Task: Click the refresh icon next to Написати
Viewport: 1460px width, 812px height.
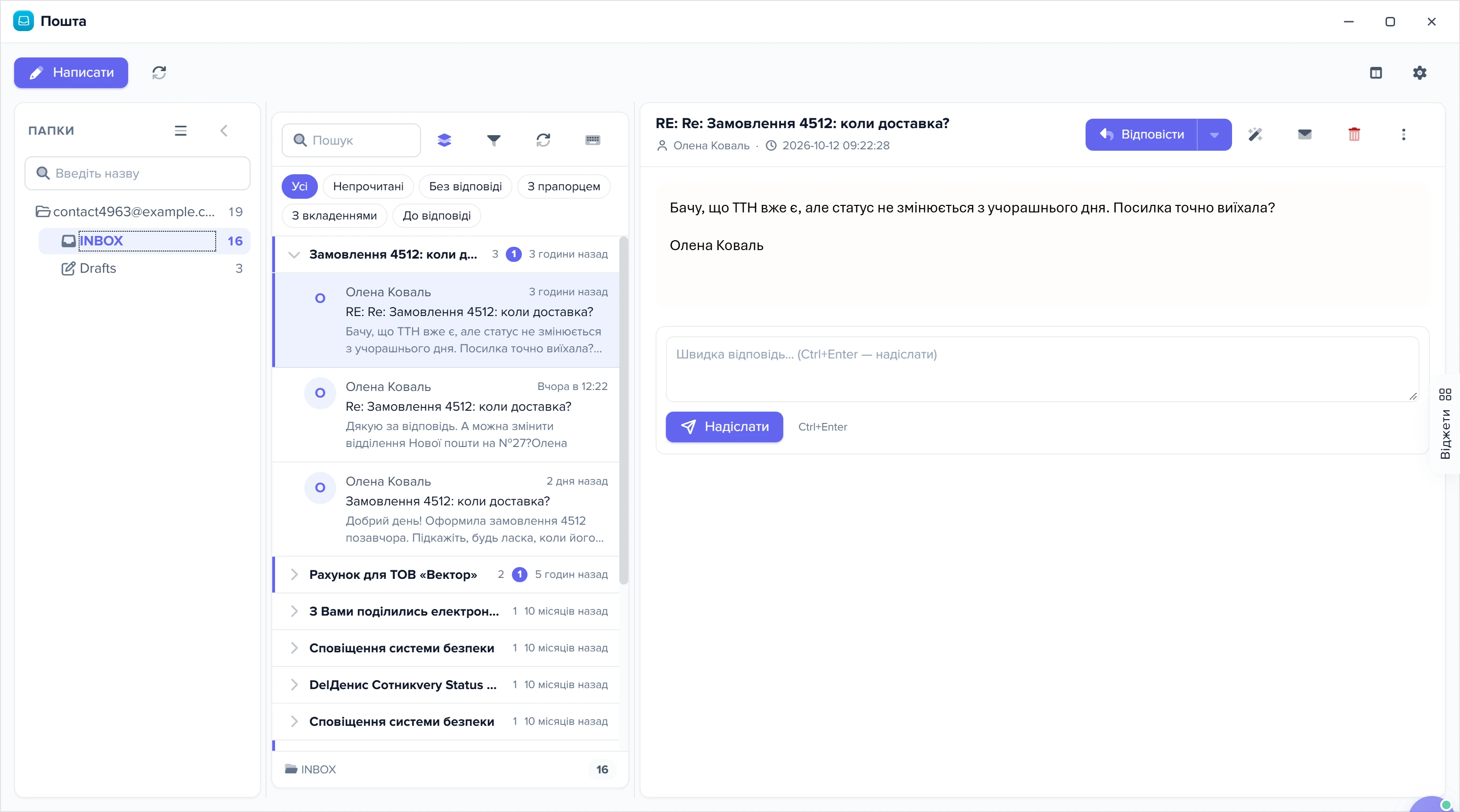Action: coord(159,73)
